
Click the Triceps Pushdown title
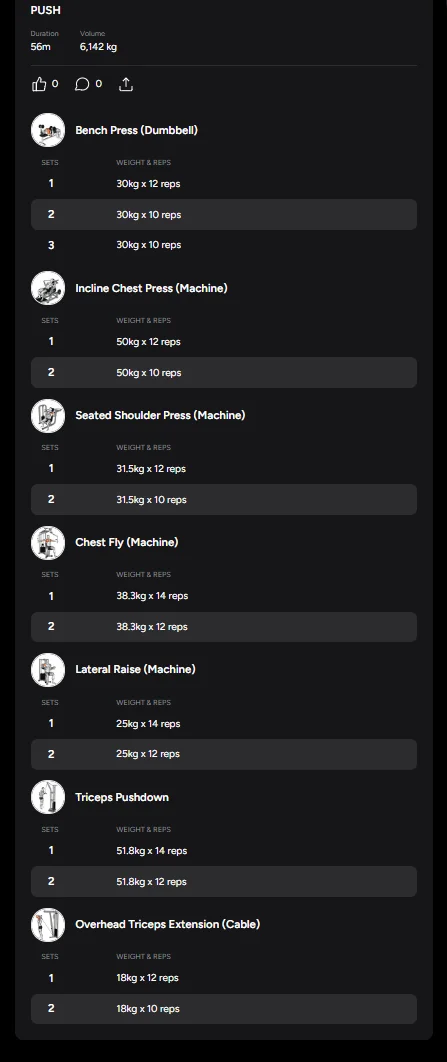[122, 797]
